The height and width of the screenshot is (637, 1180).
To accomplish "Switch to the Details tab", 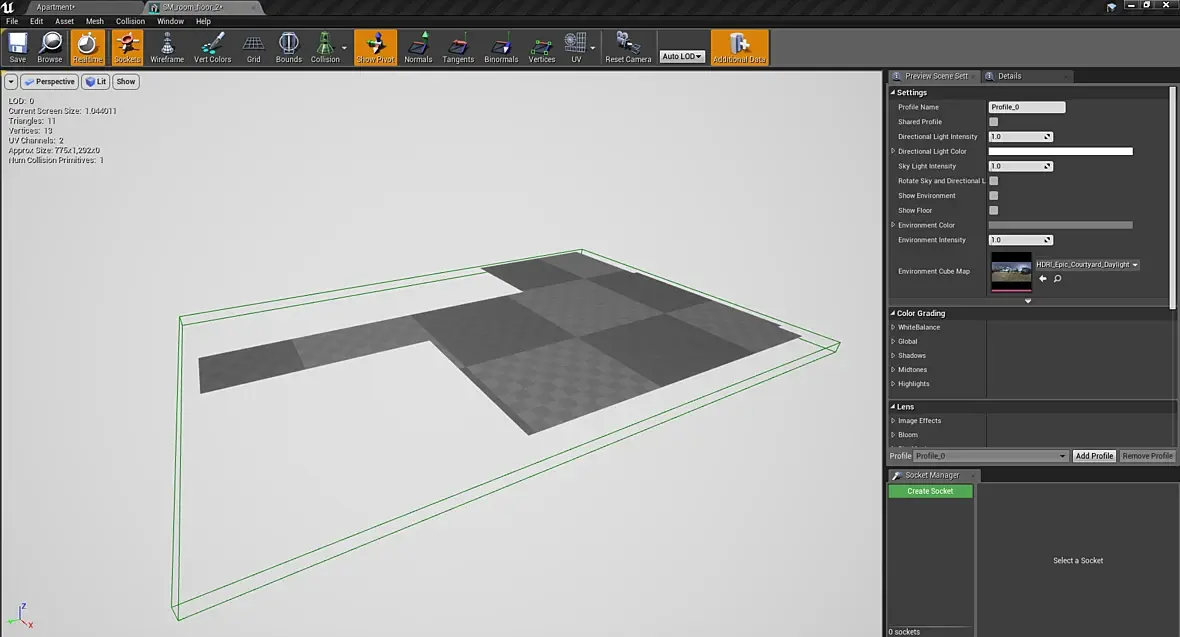I will pyautogui.click(x=1009, y=76).
